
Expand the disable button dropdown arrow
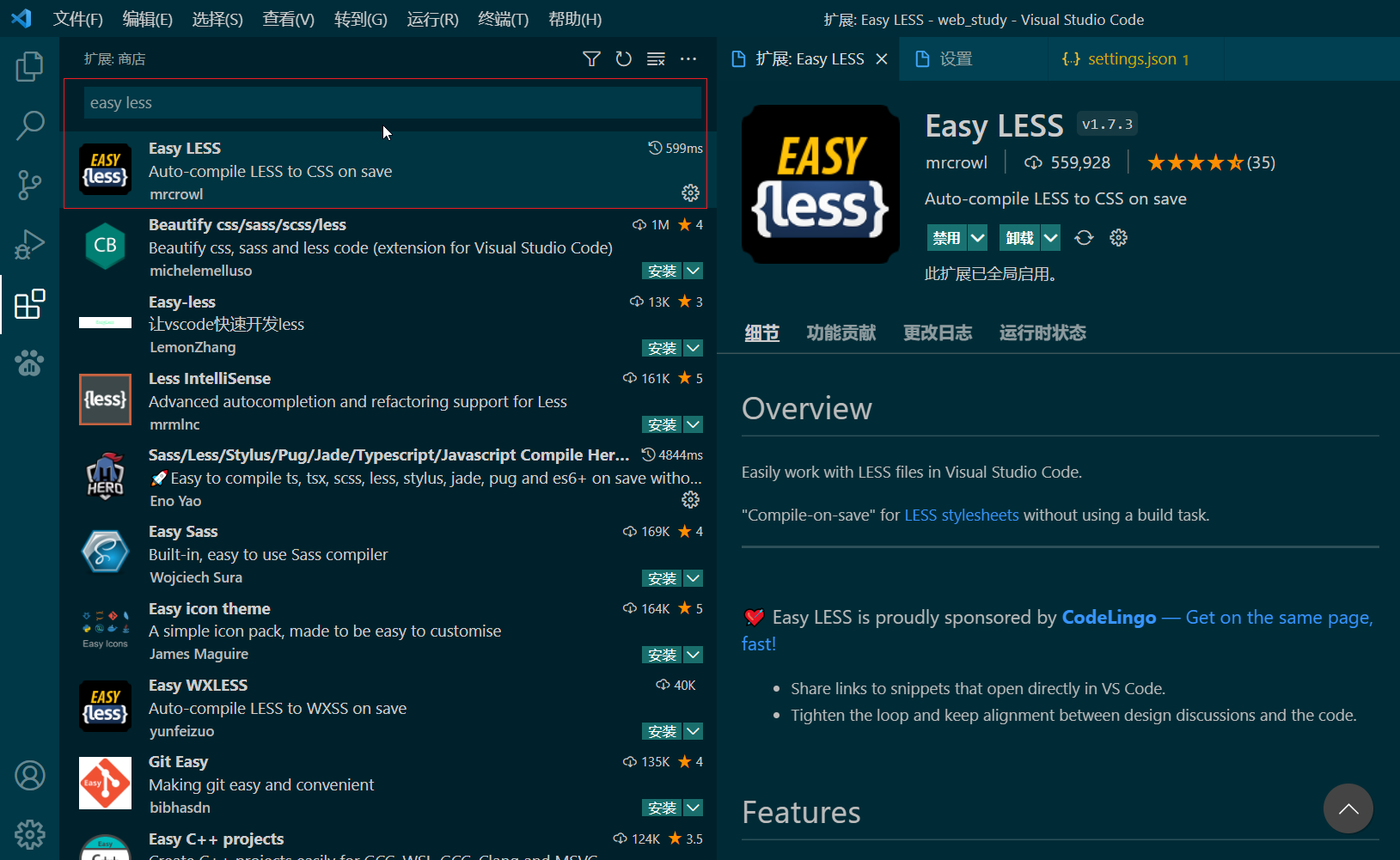[978, 238]
